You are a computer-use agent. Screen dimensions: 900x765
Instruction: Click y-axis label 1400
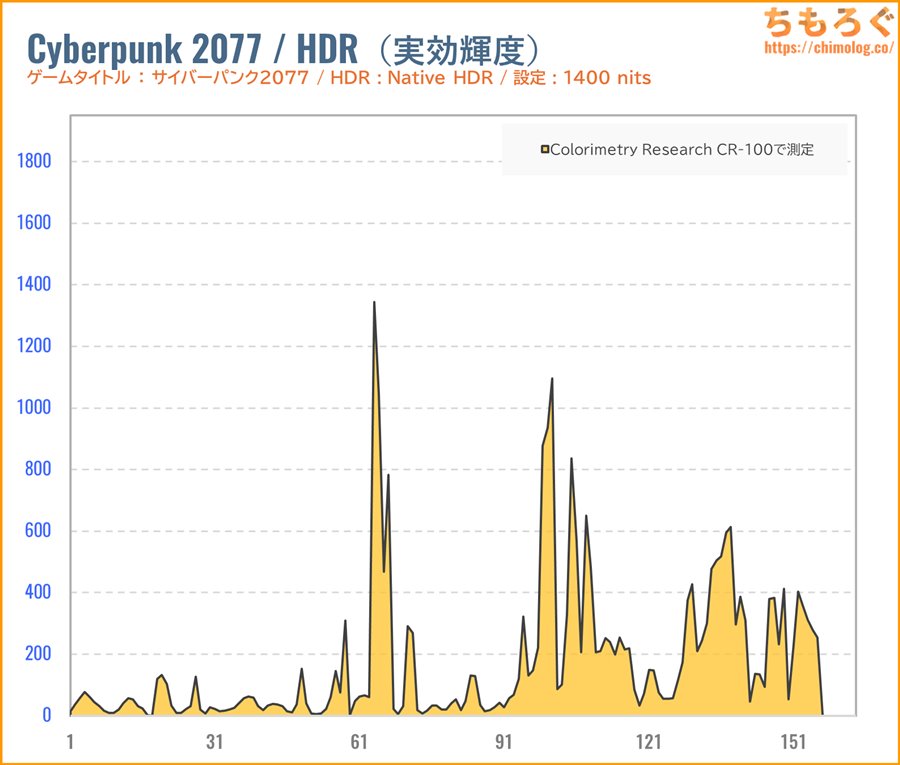(x=34, y=284)
